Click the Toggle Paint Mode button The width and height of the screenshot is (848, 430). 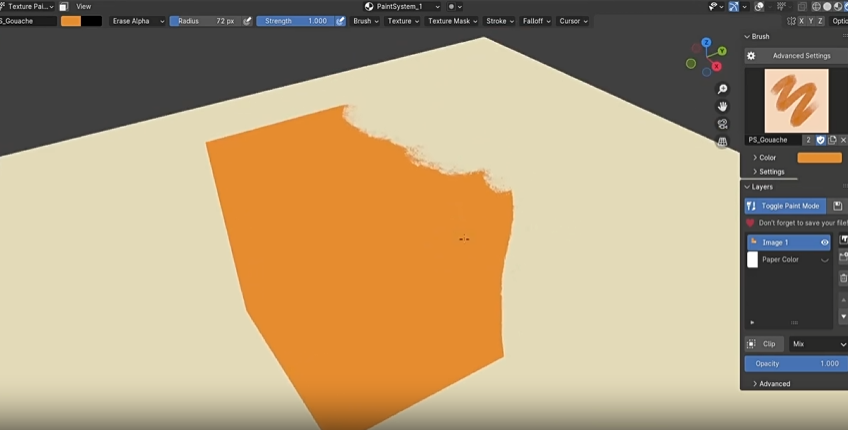point(789,206)
